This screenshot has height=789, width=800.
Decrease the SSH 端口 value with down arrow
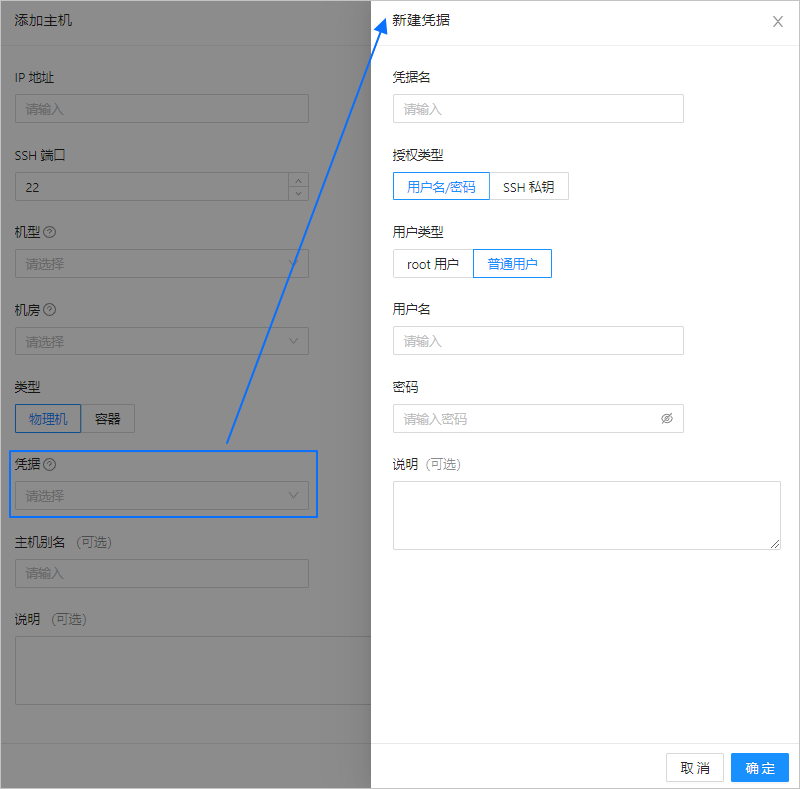pyautogui.click(x=298, y=193)
